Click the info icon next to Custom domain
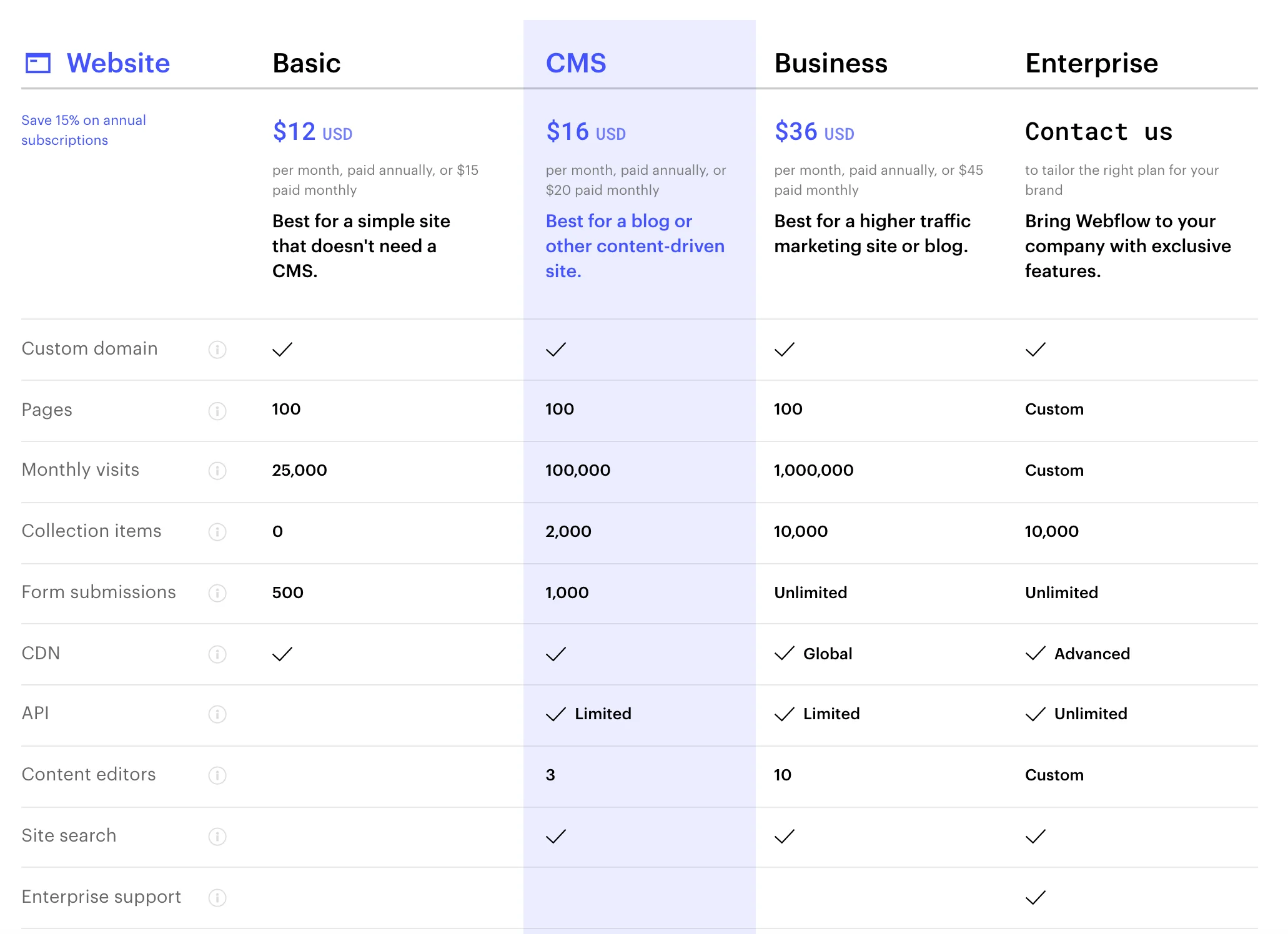This screenshot has width=1288, height=934. (x=217, y=350)
